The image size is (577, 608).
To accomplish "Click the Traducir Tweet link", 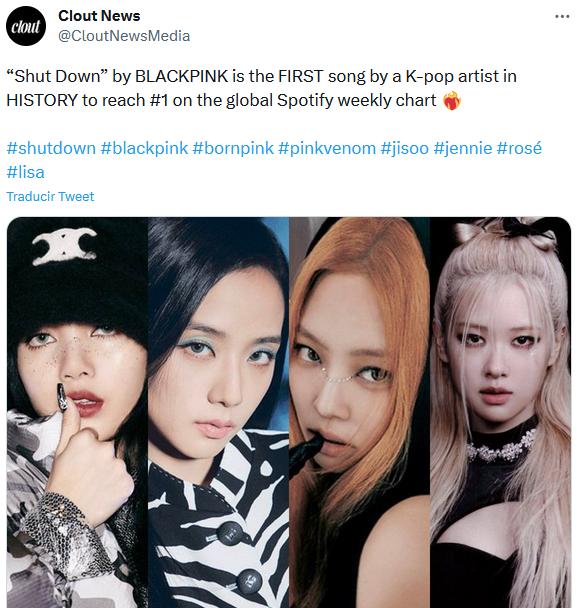I will pyautogui.click(x=50, y=197).
